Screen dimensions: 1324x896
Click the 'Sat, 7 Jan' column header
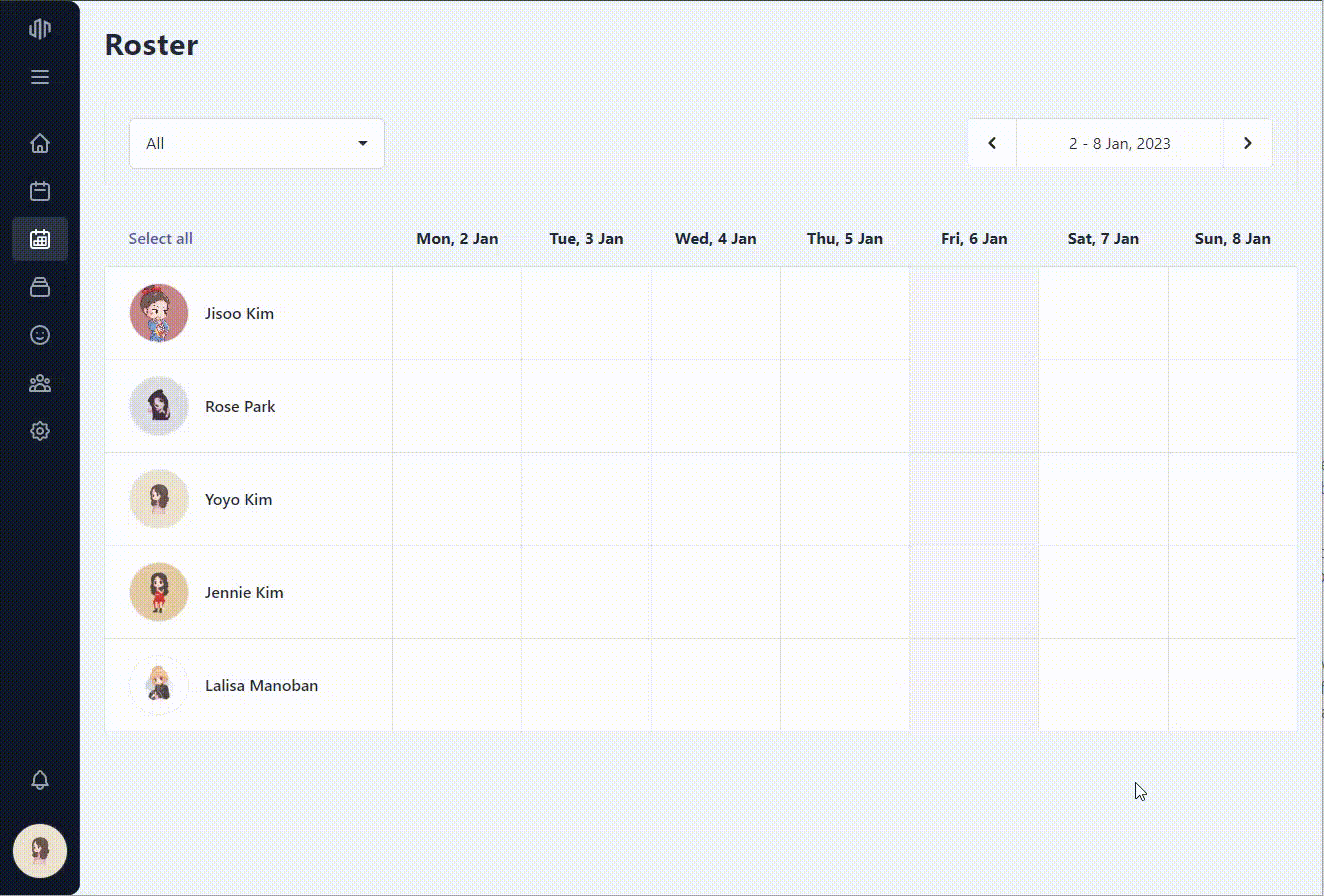1103,238
